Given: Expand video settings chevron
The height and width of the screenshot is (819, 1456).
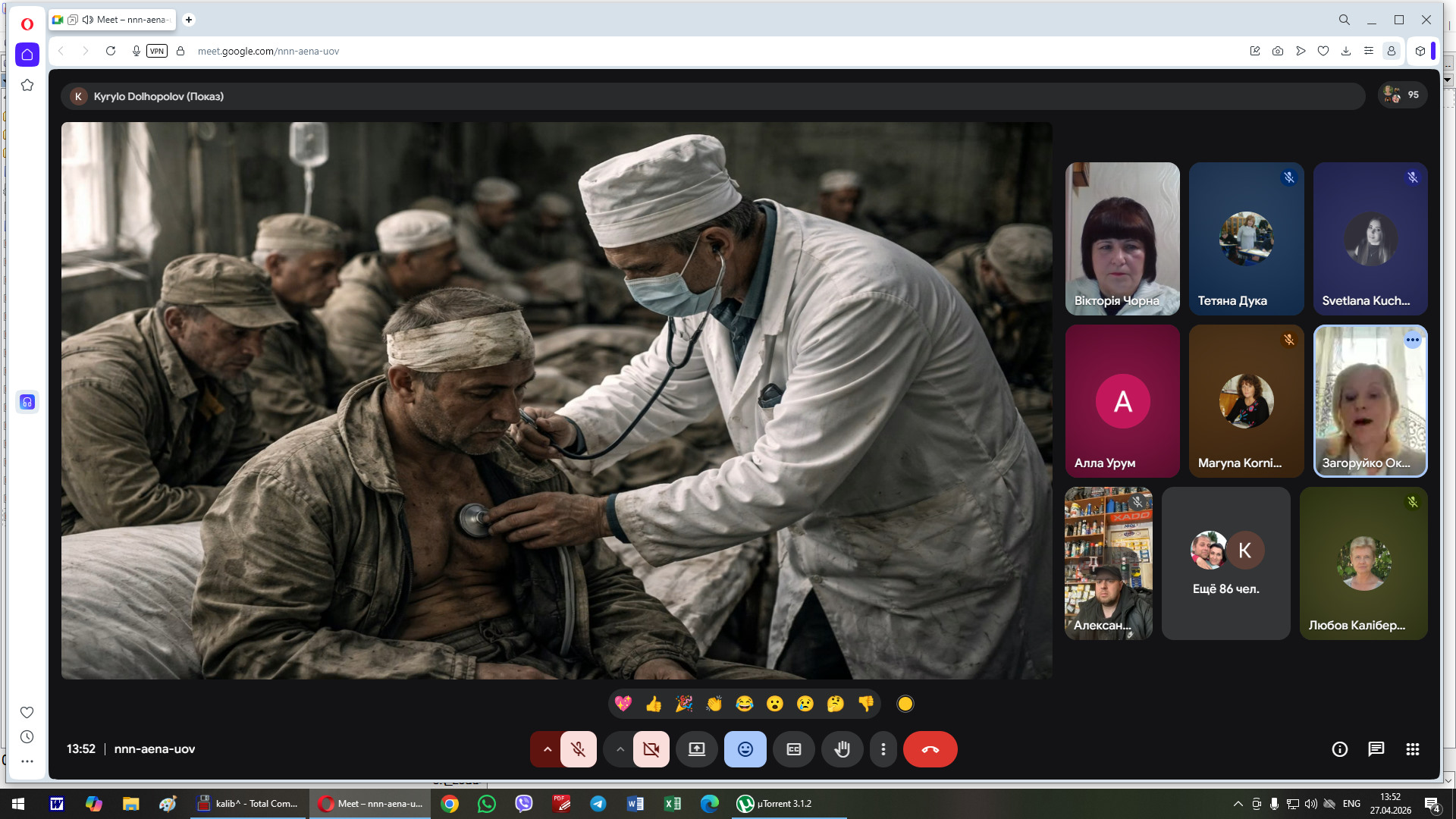Looking at the screenshot, I should [620, 749].
